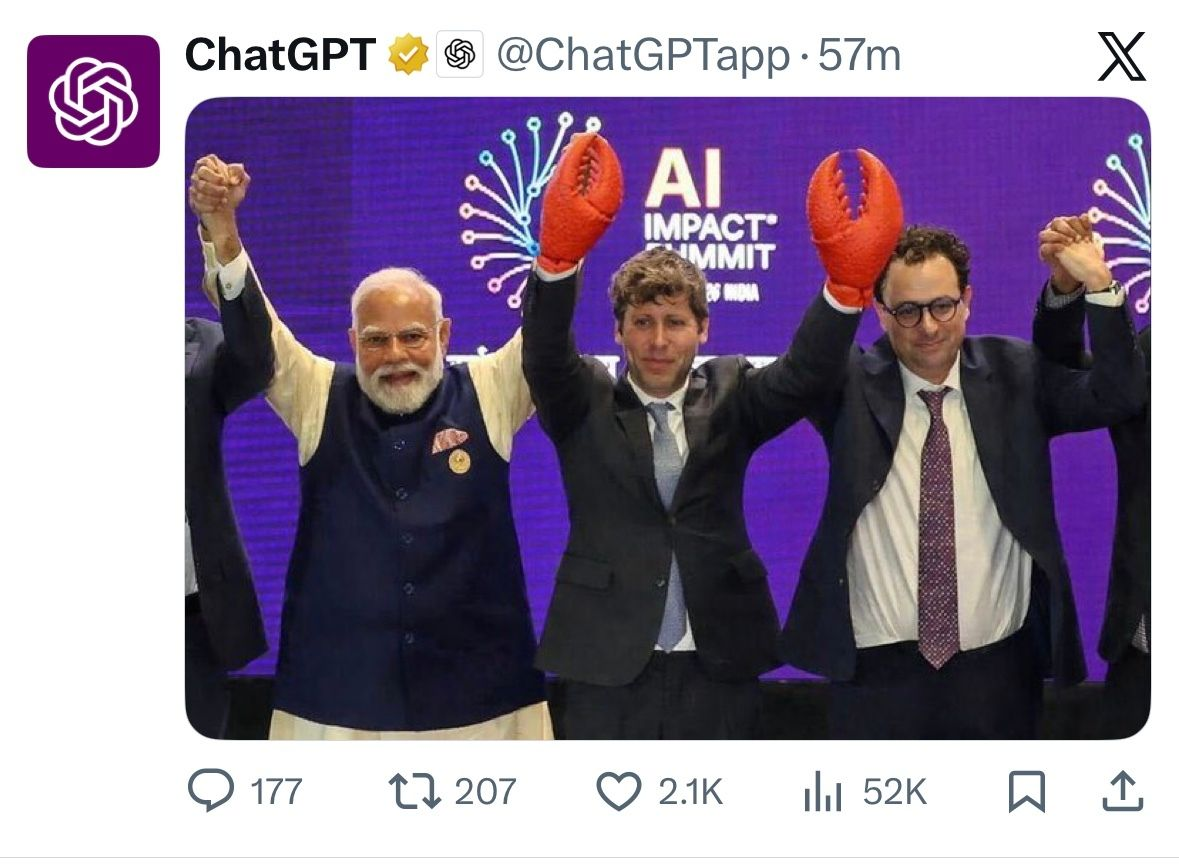Viewport: 1179px width, 864px height.
Task: Toggle the bookmark icon for this post
Action: pos(1027,792)
